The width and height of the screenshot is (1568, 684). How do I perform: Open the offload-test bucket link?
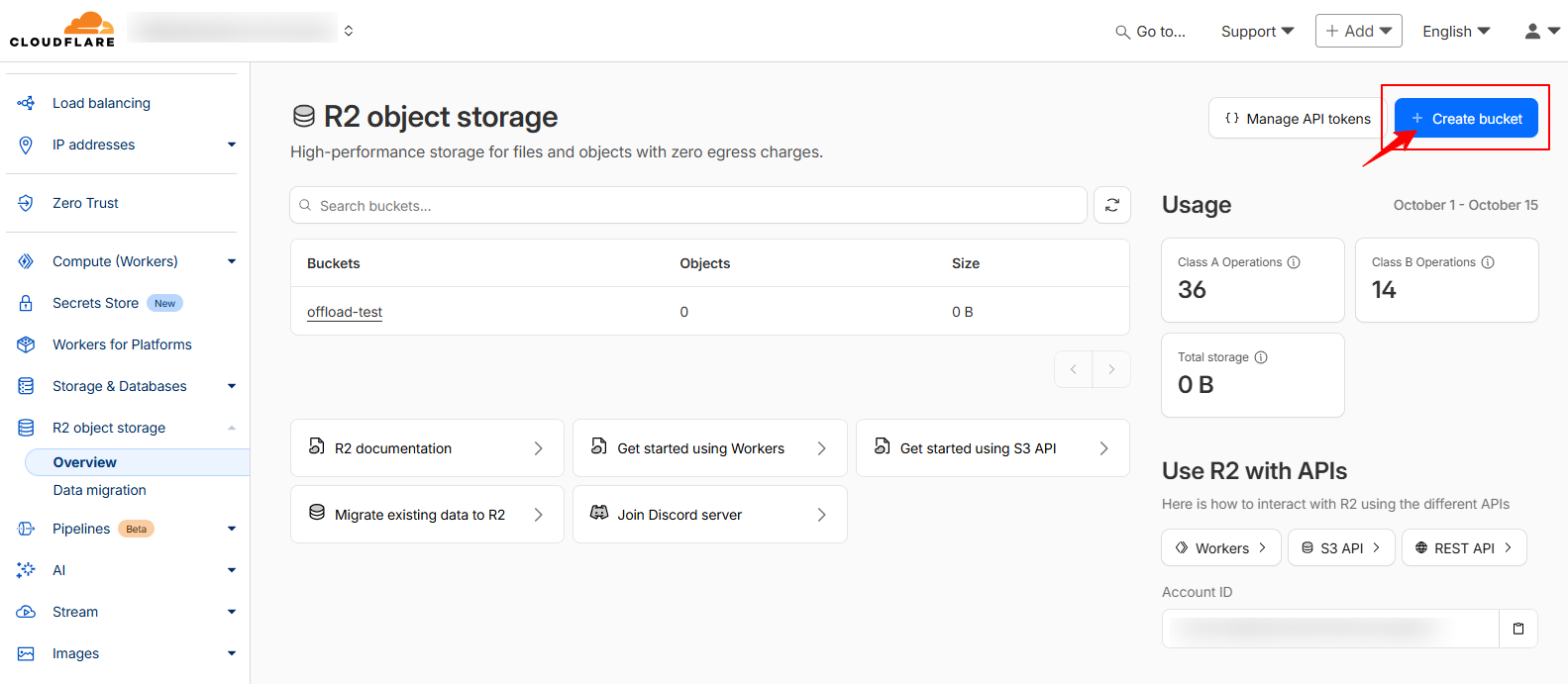pos(345,312)
